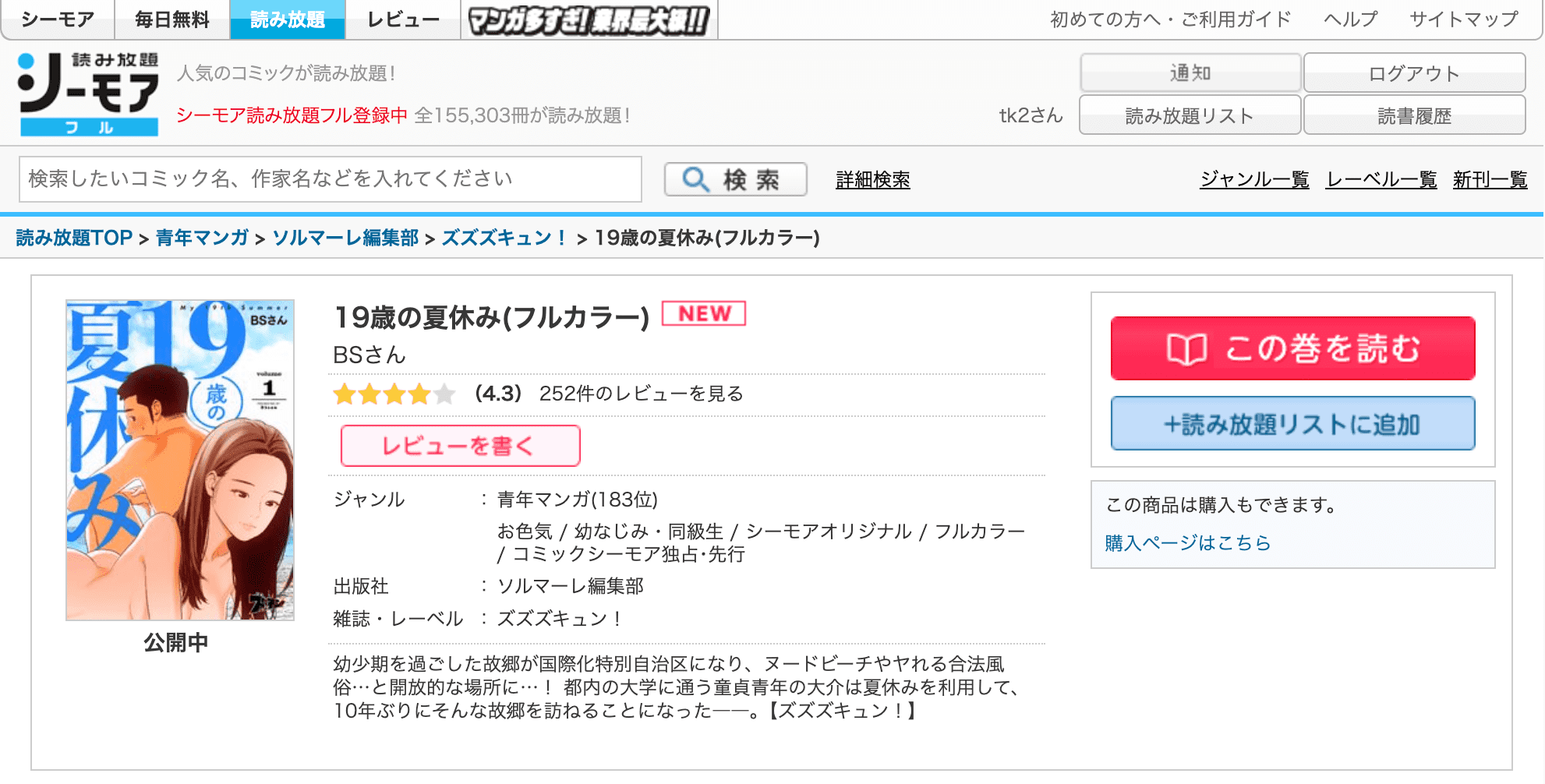Open the 毎日無料 tab
The image size is (1545, 784).
172,19
